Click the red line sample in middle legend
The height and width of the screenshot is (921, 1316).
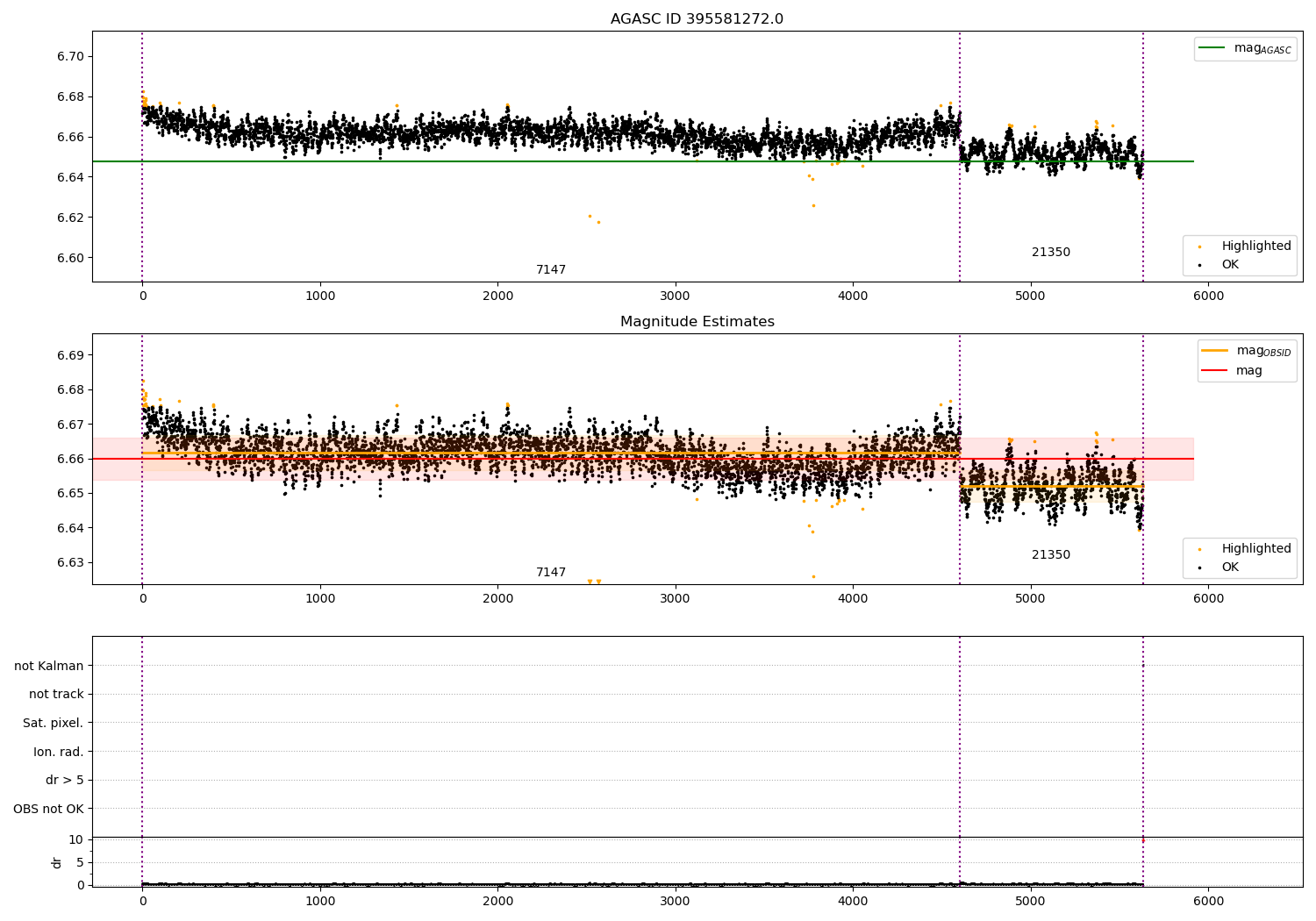[x=1215, y=371]
